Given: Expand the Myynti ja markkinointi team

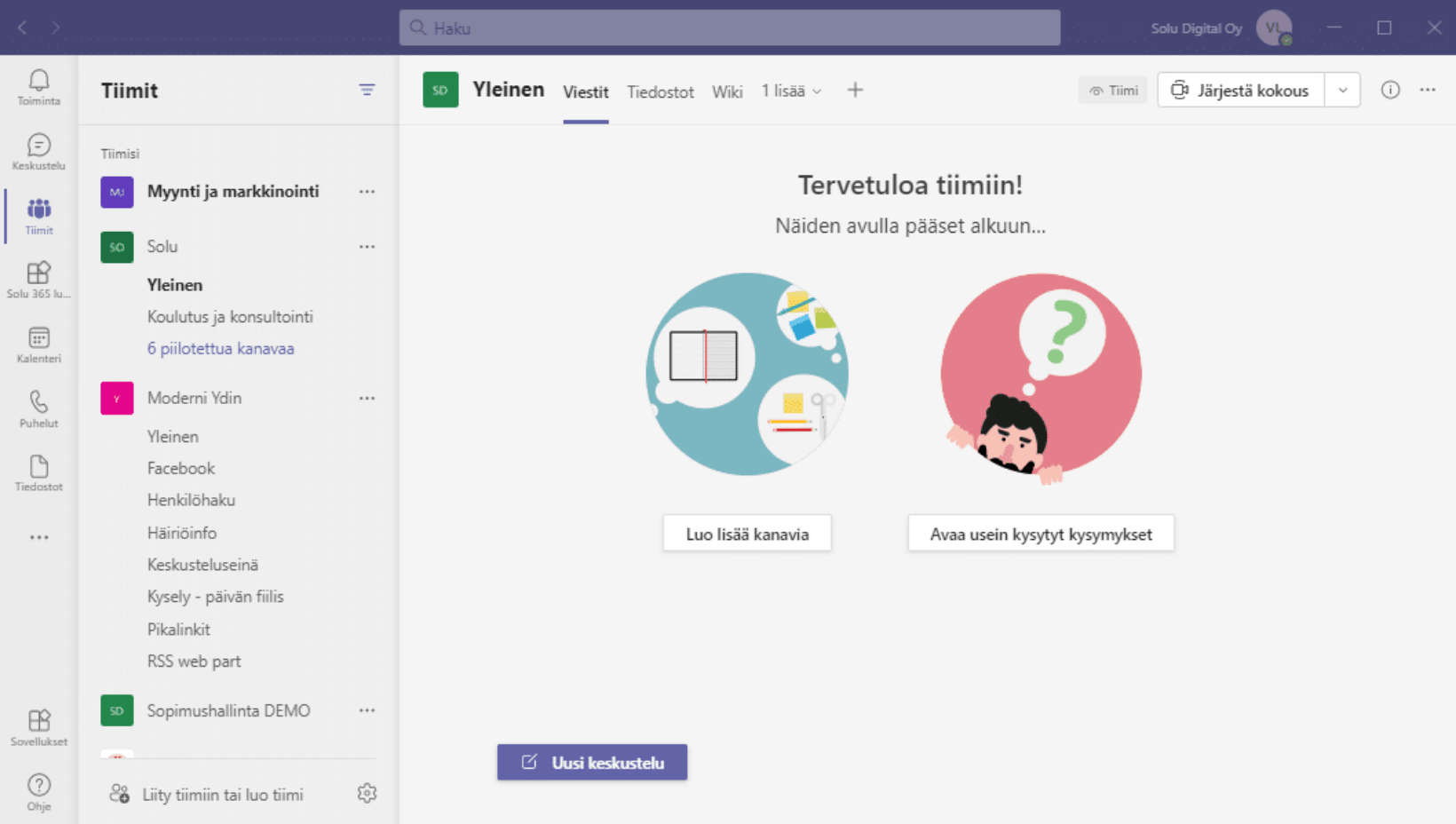Looking at the screenshot, I should (233, 192).
